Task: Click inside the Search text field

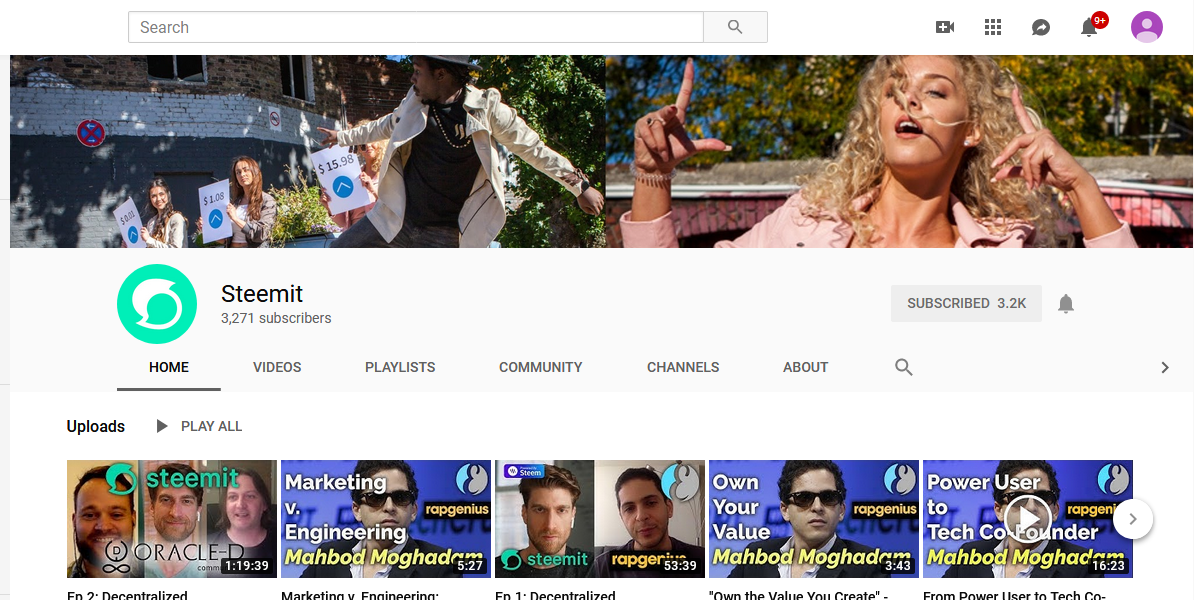Action: (x=416, y=27)
